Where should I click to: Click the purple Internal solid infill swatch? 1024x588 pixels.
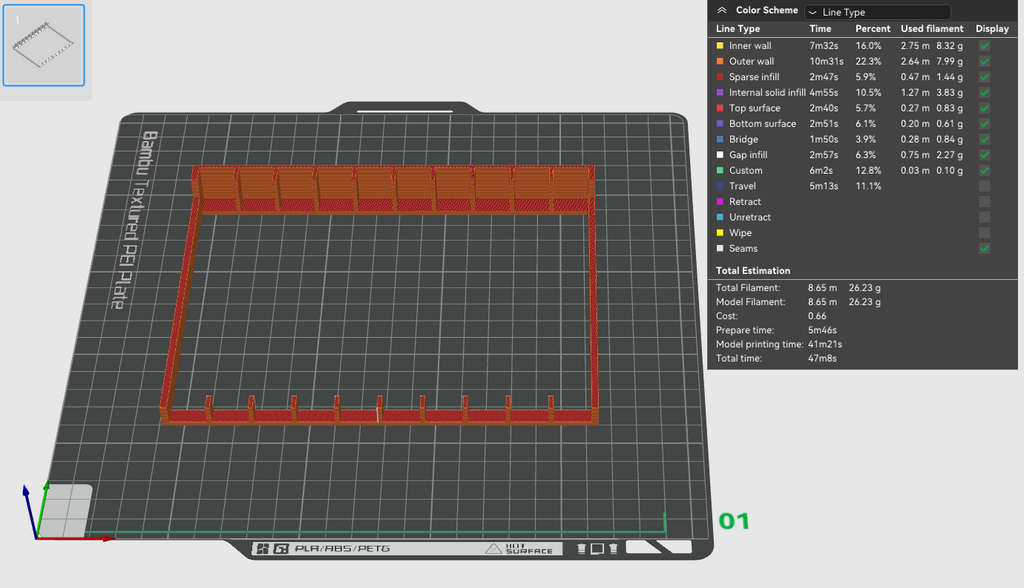(x=720, y=93)
